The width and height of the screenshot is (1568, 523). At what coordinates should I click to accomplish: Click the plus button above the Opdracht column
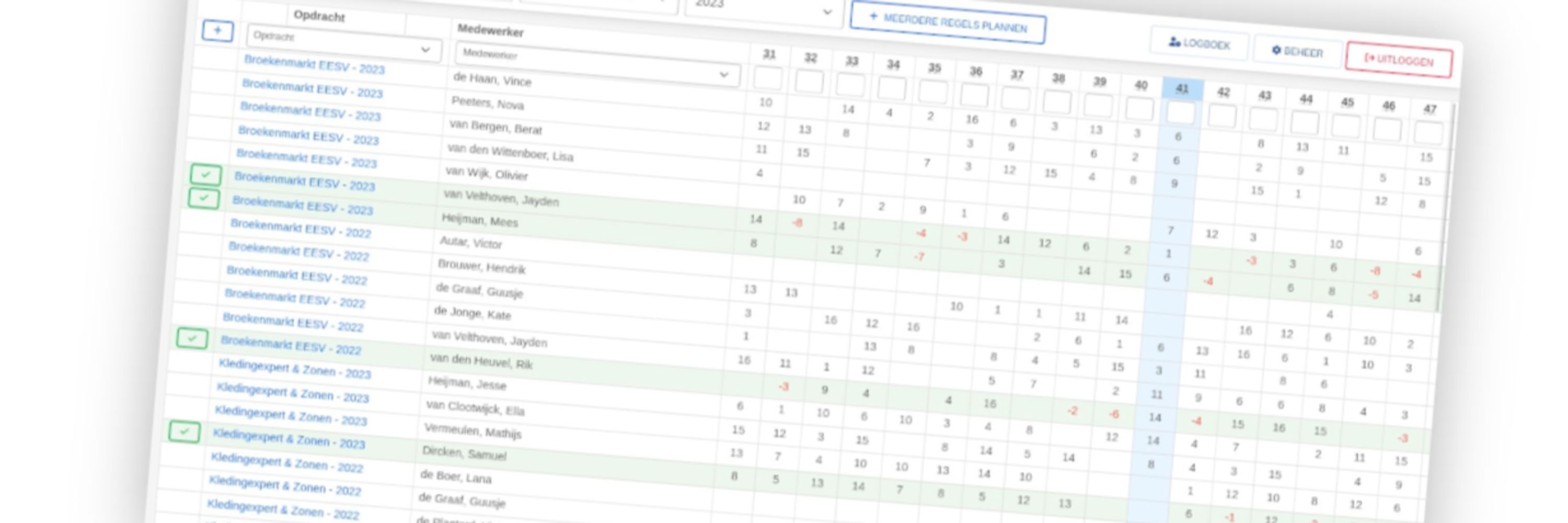217,30
